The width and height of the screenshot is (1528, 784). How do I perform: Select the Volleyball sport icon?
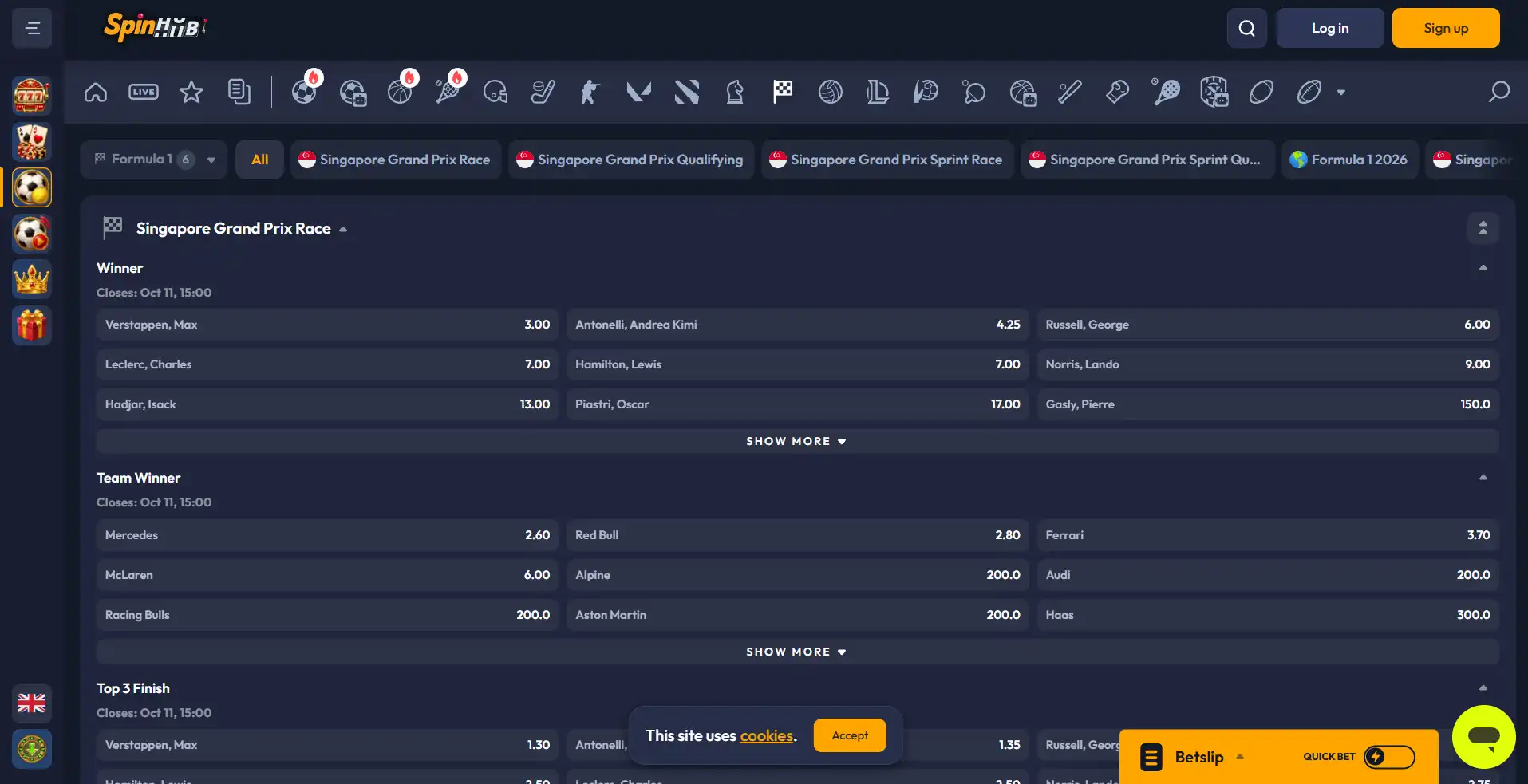[831, 93]
